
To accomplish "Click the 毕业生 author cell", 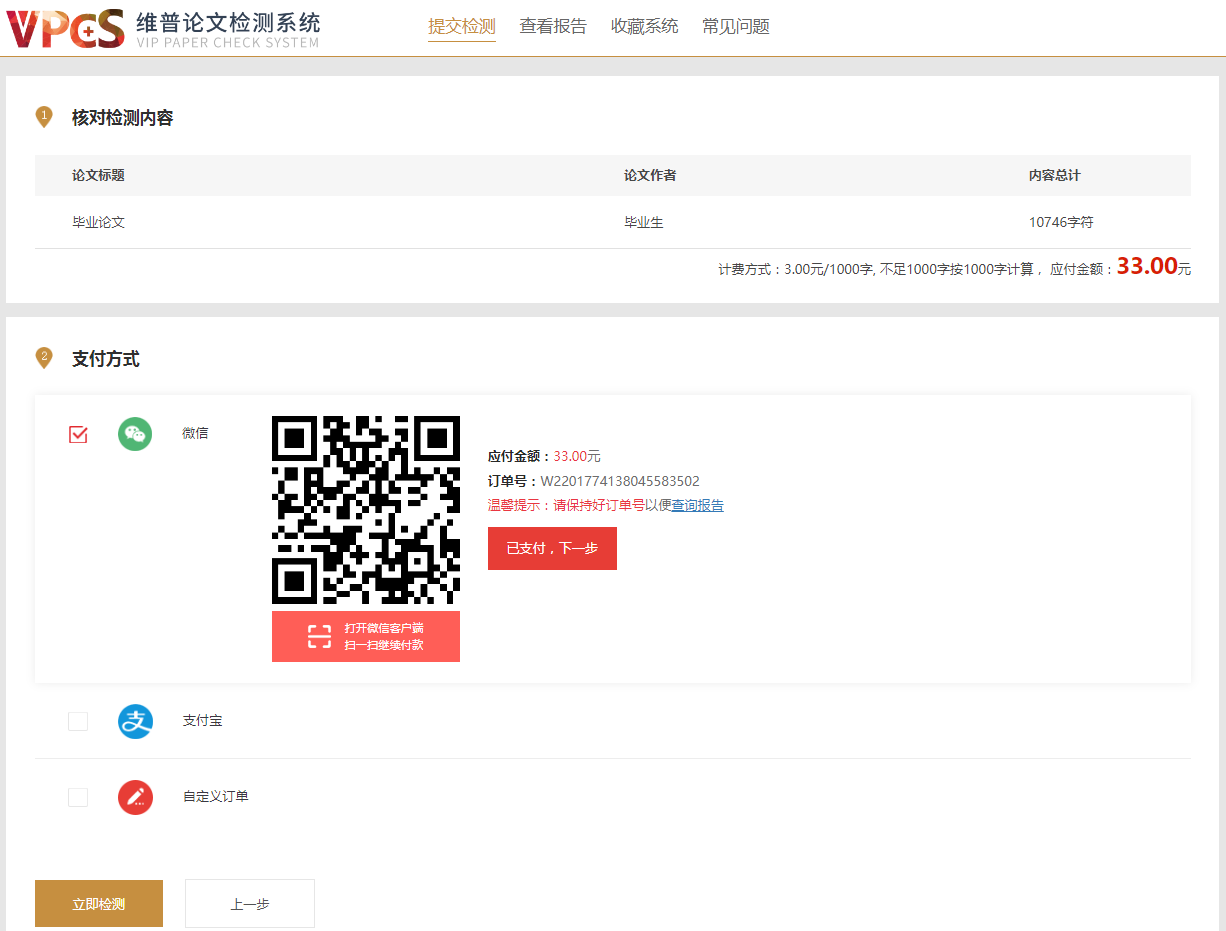I will [644, 222].
